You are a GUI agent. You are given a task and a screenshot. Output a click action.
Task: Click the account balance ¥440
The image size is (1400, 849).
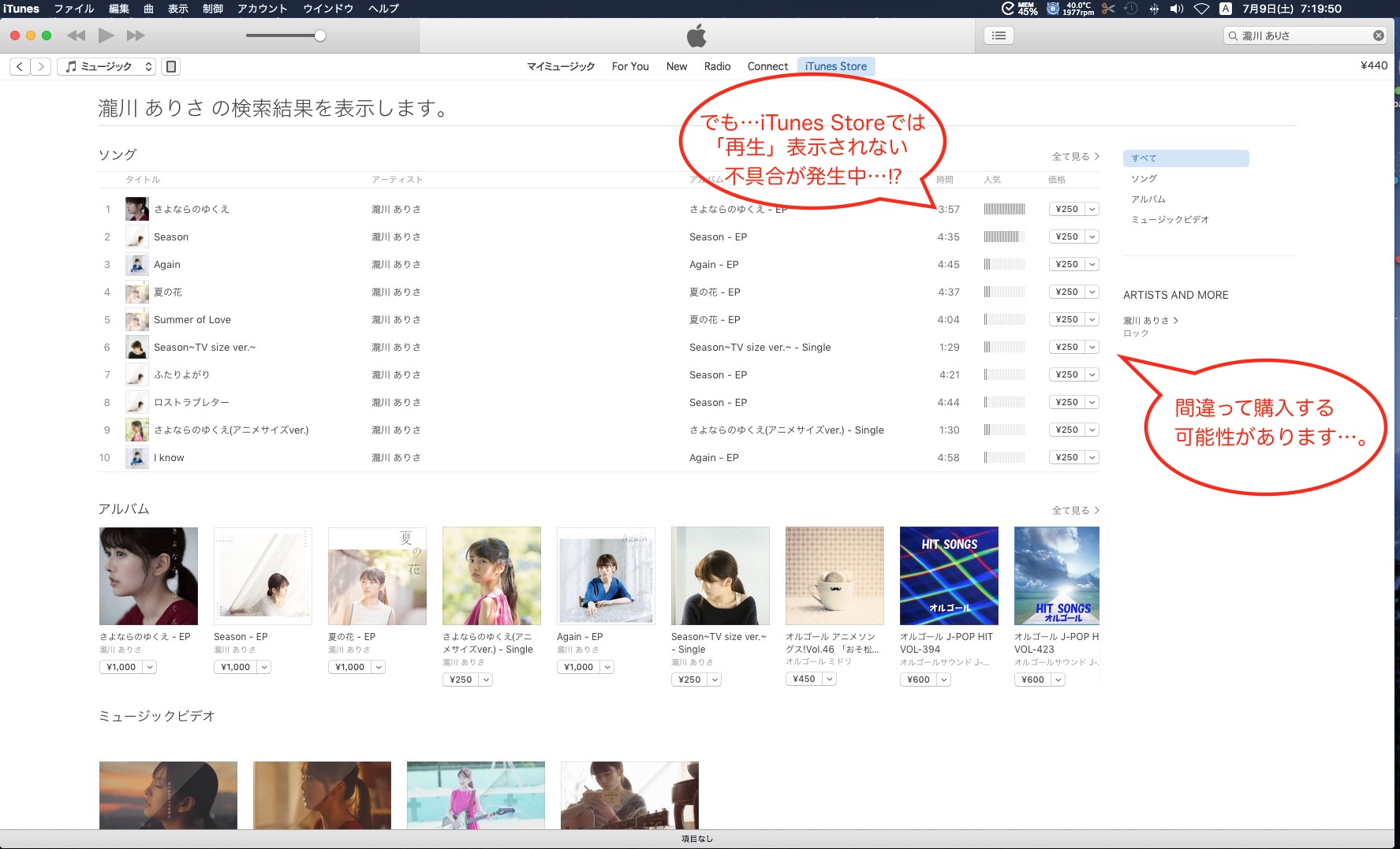1374,65
